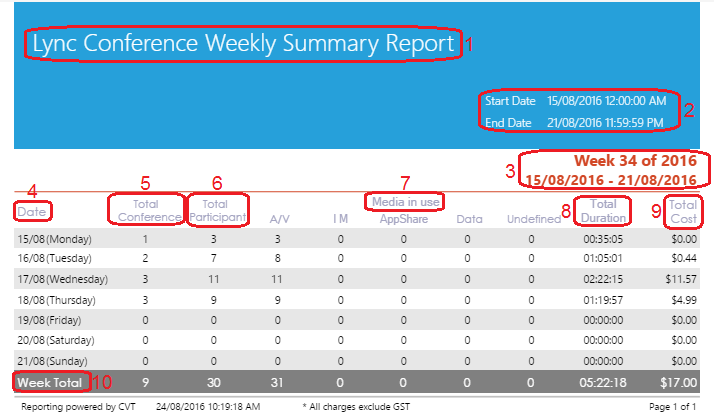
Task: Click Wednesday's cost $11.57
Action: click(681, 279)
